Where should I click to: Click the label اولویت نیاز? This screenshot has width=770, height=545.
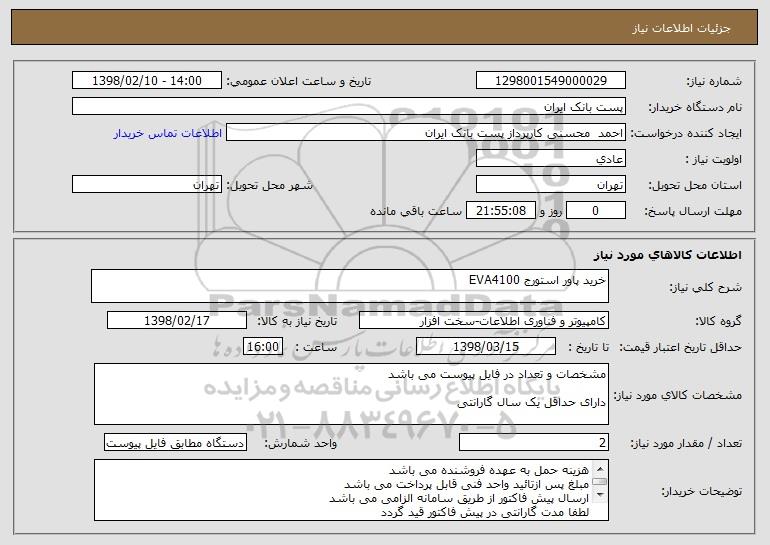(x=714, y=160)
